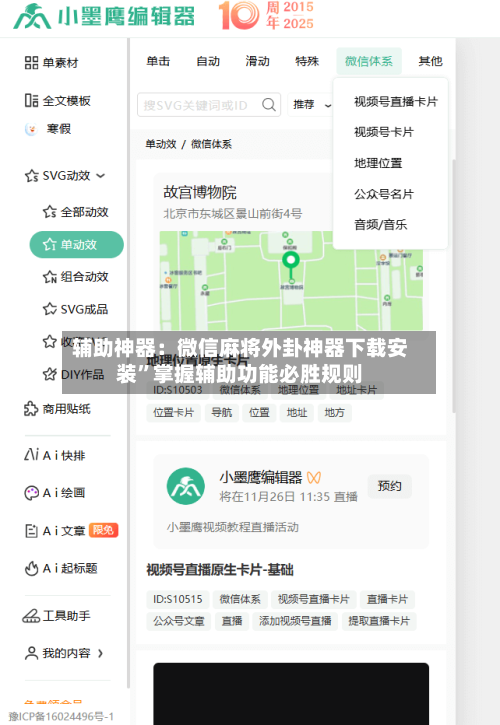The height and width of the screenshot is (725, 500).
Task: Click the 商用贴纸 puzzle piece icon
Action: (x=31, y=409)
